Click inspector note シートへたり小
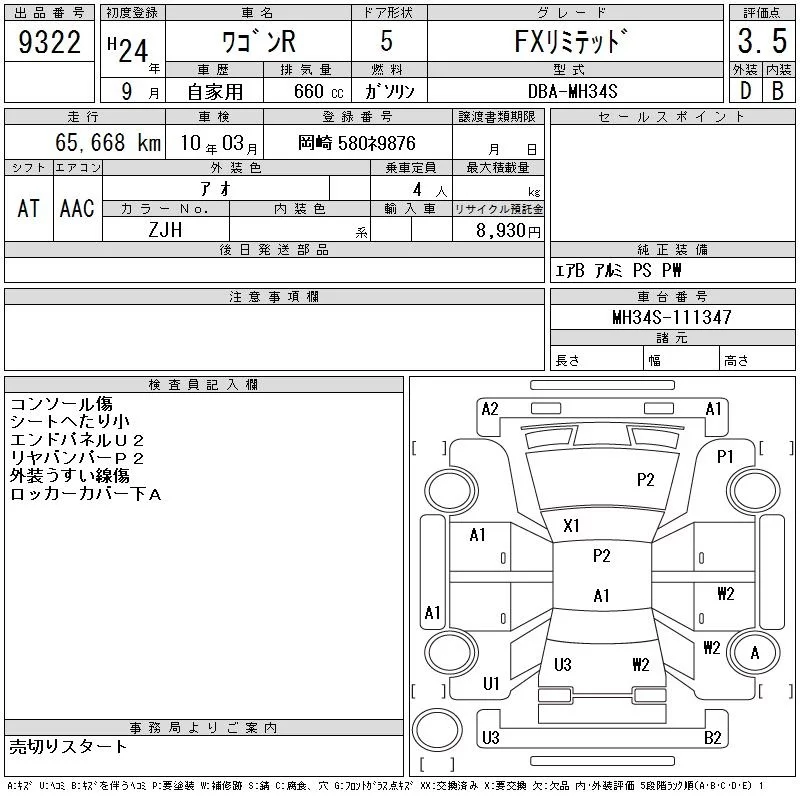 point(70,422)
